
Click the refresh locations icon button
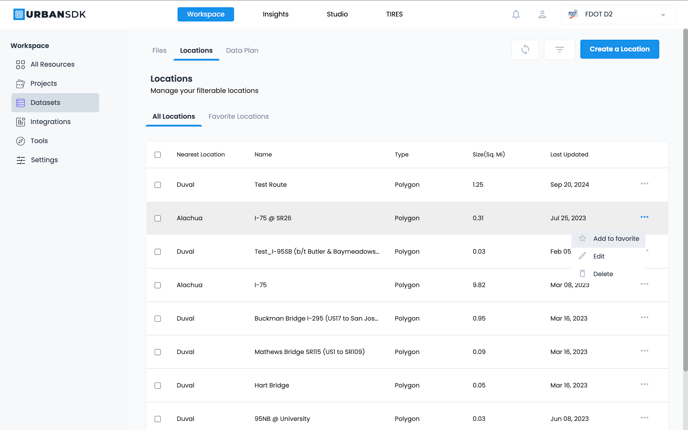pos(525,49)
